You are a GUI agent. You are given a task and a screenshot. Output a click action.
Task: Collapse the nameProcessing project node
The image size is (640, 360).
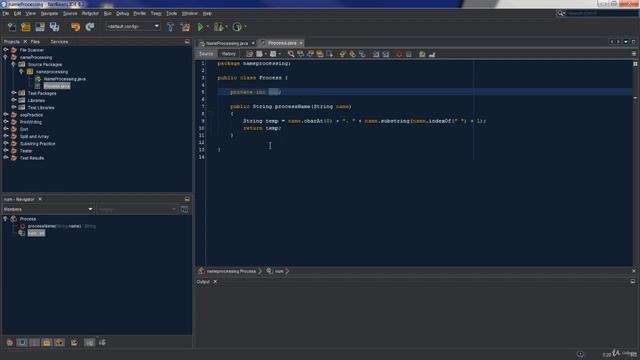(6, 57)
